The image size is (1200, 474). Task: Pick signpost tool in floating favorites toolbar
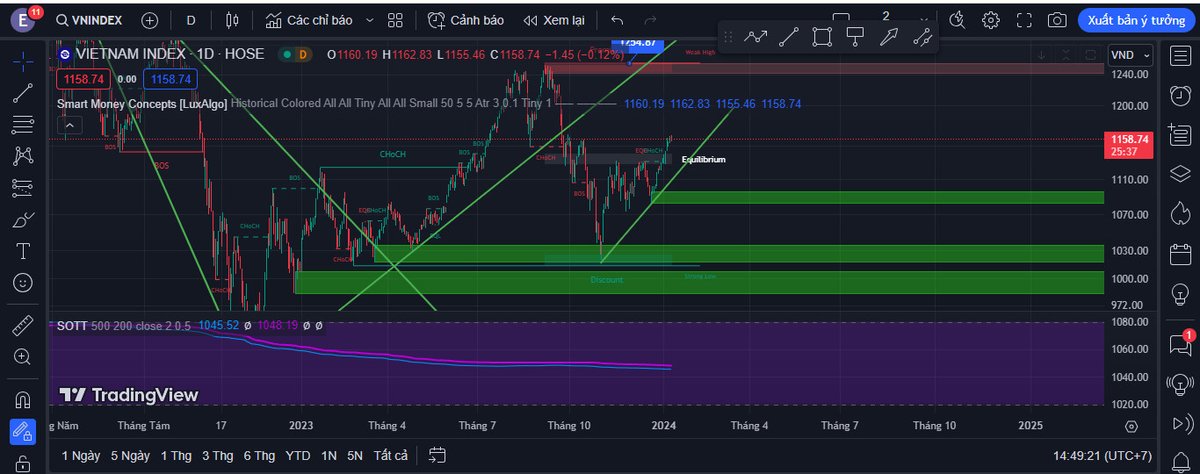(855, 37)
